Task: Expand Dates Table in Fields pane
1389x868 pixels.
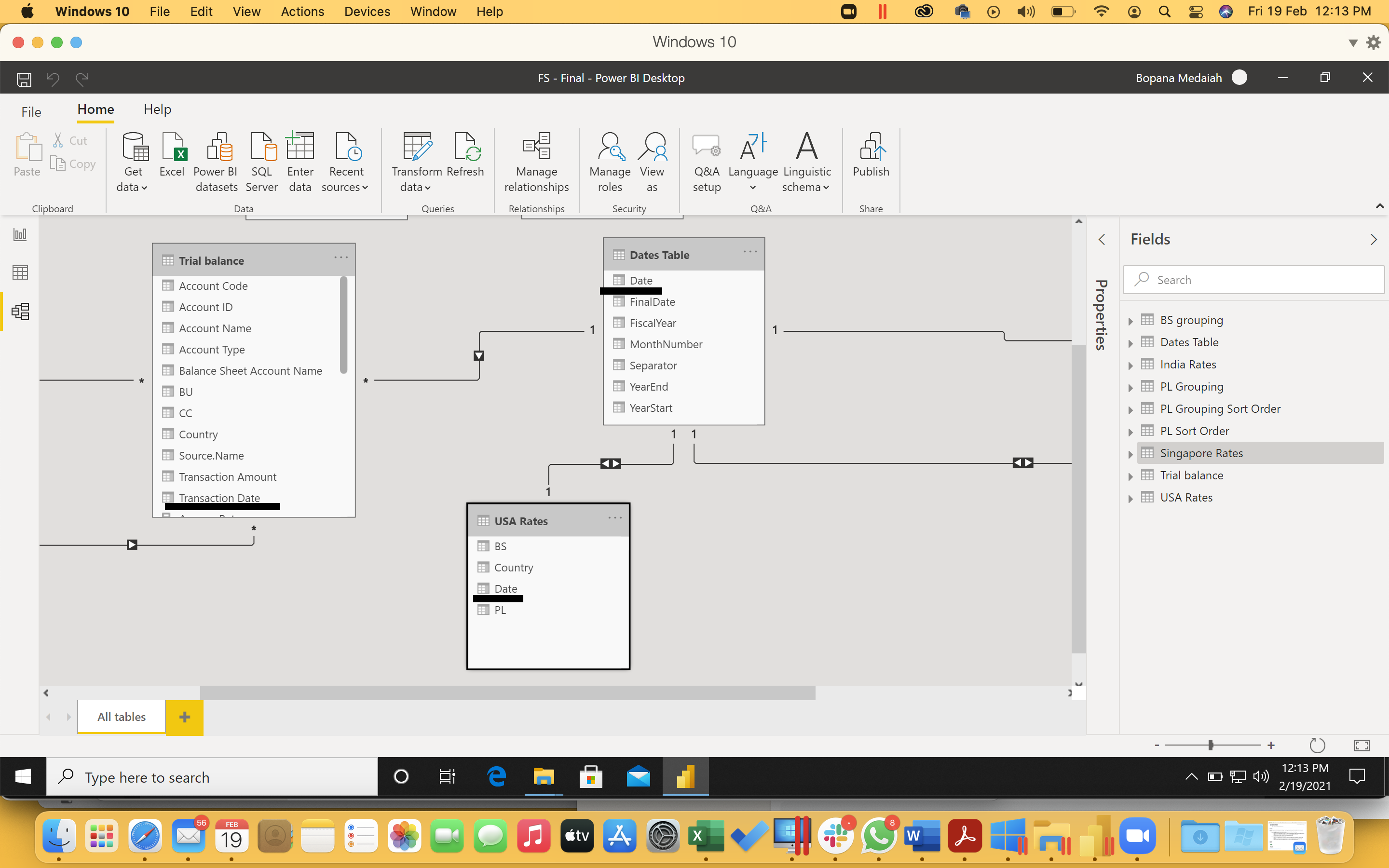Action: point(1130,343)
